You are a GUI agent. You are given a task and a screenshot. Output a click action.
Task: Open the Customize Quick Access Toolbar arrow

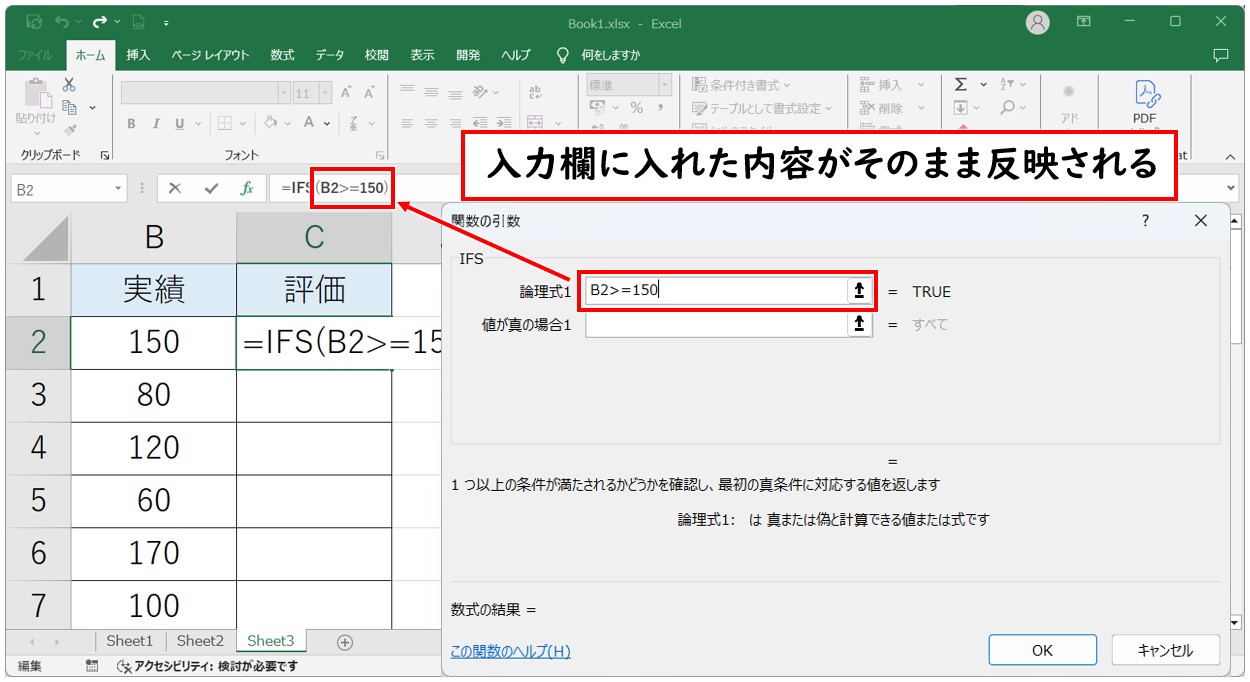[x=165, y=21]
